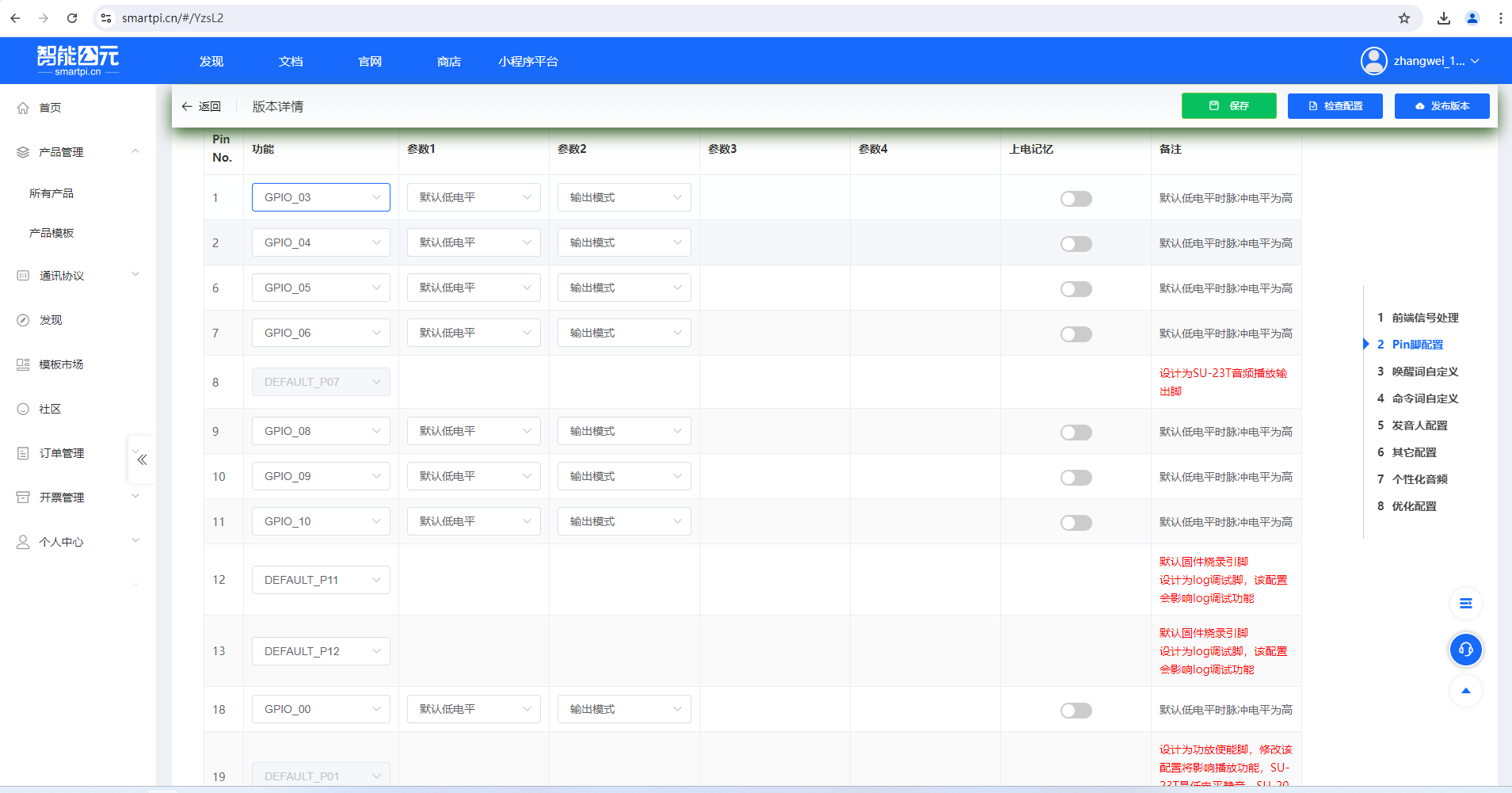The width and height of the screenshot is (1512, 793).
Task: Click the browser download icon
Action: click(x=1443, y=18)
